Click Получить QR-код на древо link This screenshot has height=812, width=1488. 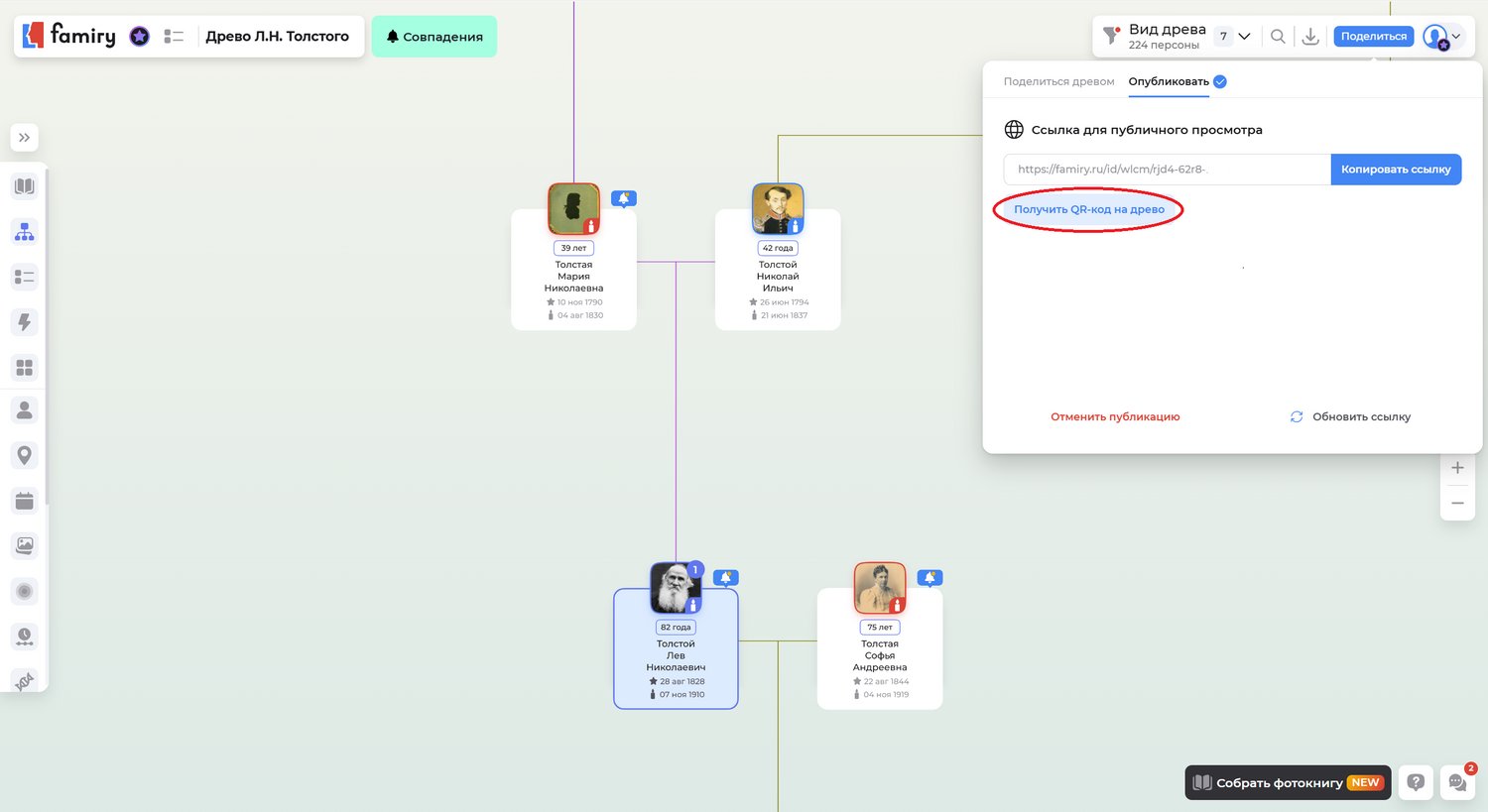[x=1088, y=209]
